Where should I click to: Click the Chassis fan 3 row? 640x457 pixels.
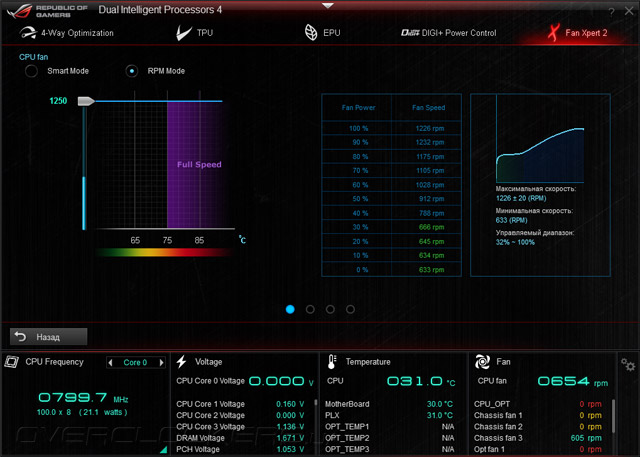(x=538, y=438)
